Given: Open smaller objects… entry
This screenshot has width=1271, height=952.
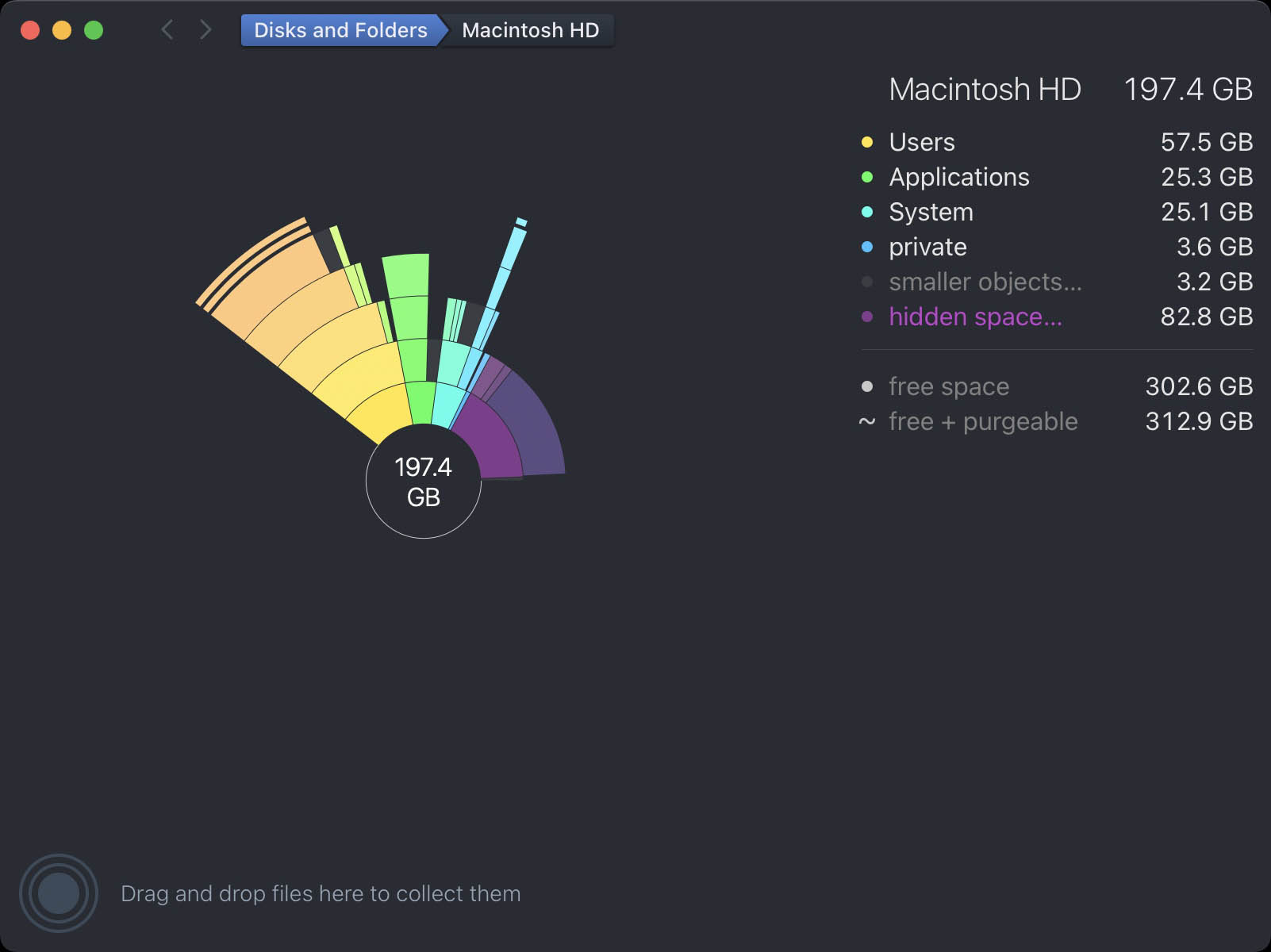Looking at the screenshot, I should click(x=1057, y=282).
